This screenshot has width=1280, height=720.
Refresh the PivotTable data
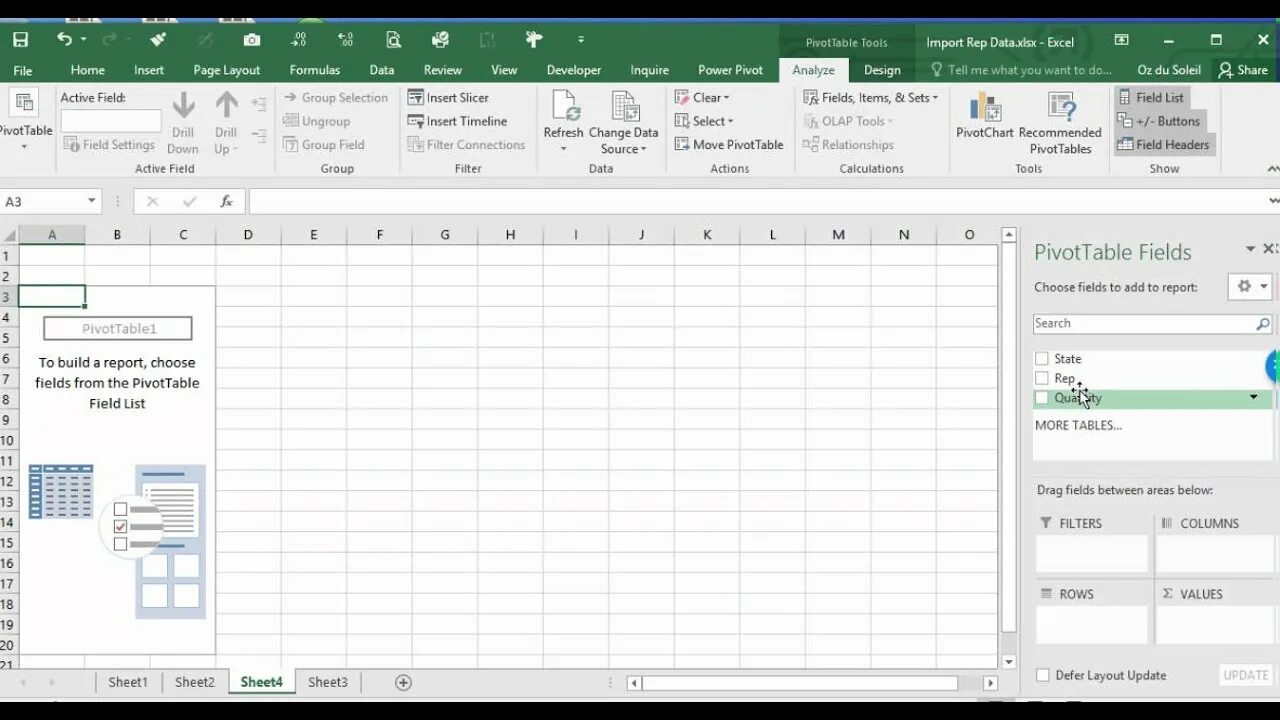click(x=563, y=120)
